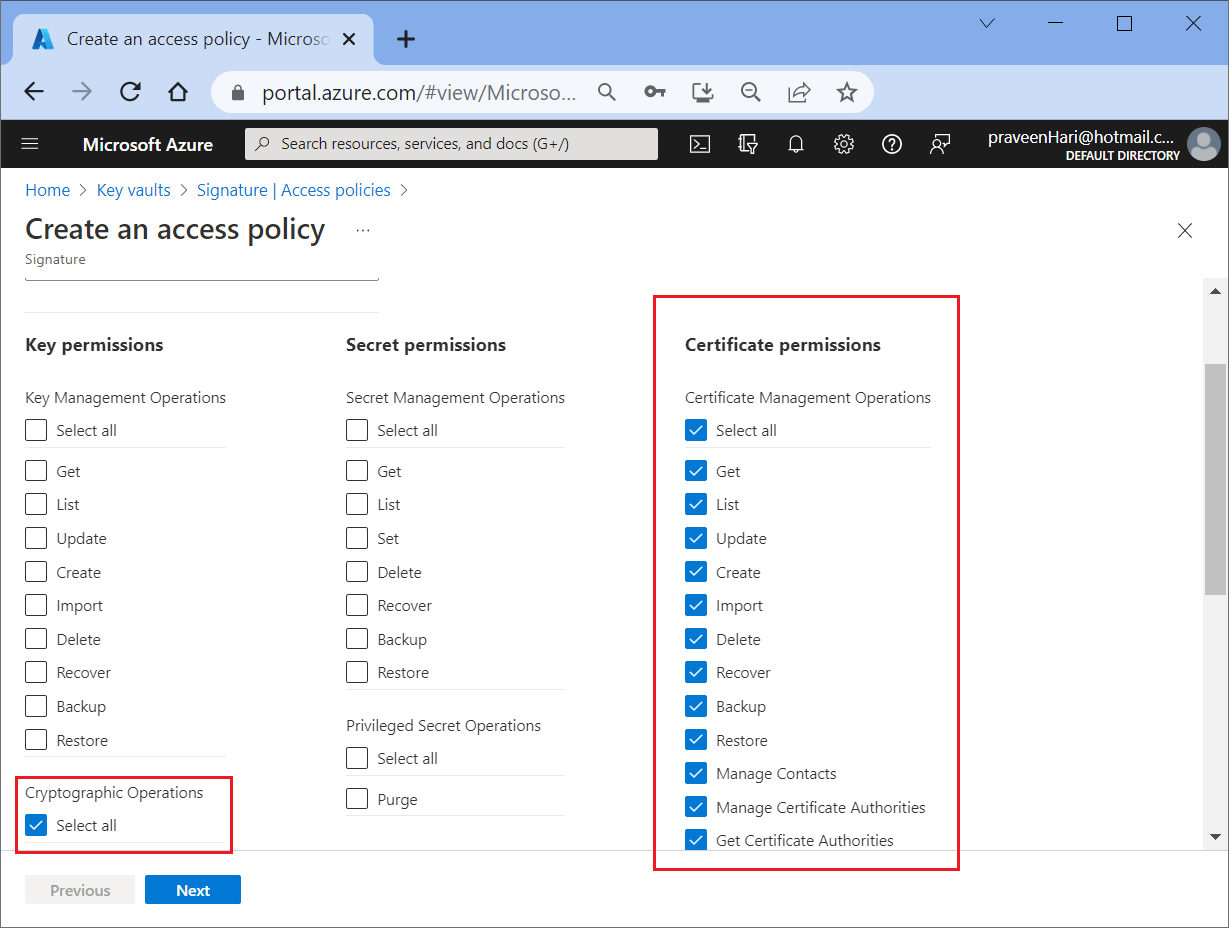This screenshot has height=928, width=1229.
Task: Open Azure portal settings gear
Action: (844, 144)
